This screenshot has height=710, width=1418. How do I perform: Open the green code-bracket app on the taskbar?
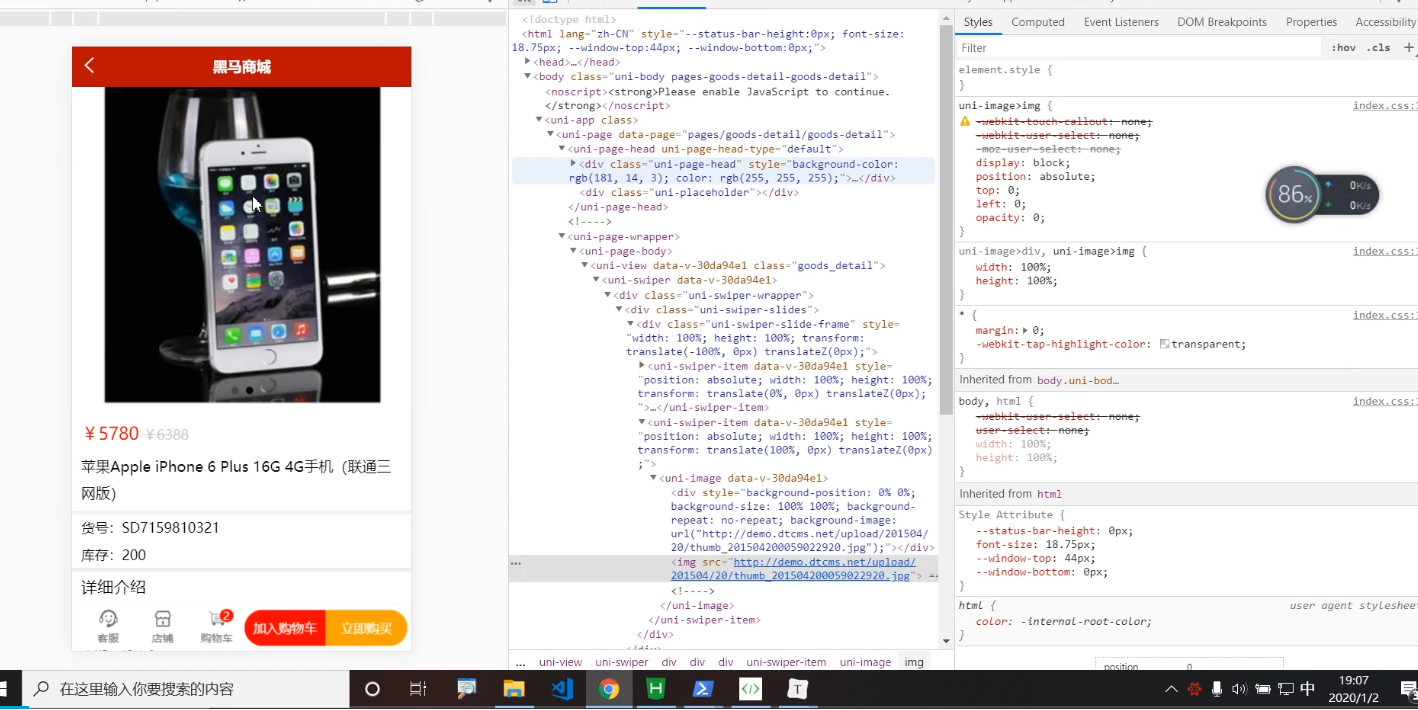point(751,689)
